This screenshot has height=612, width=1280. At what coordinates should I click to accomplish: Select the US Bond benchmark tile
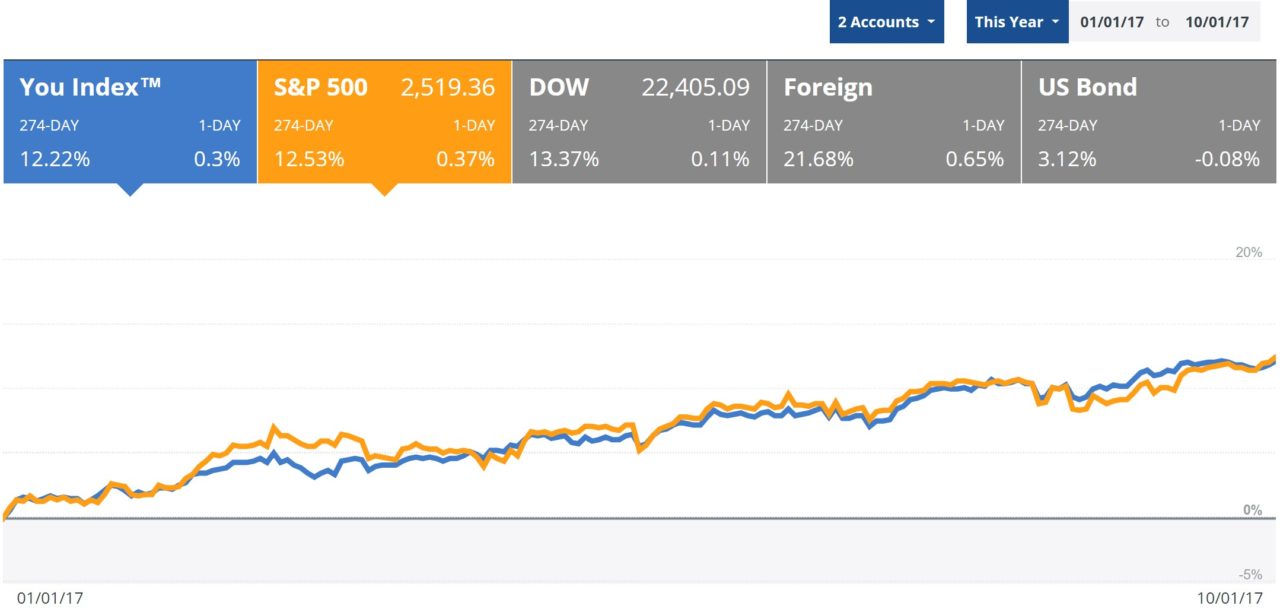point(1148,122)
